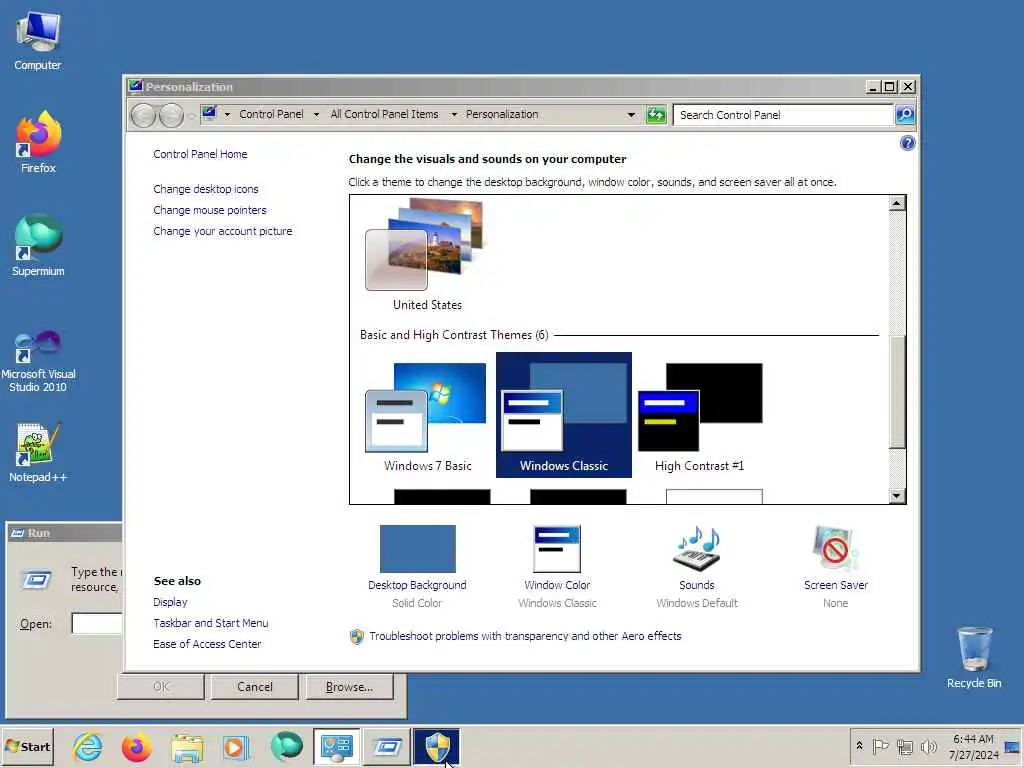This screenshot has width=1024, height=768.
Task: Expand the breadcrumb root dropdown arrow
Action: click(x=227, y=114)
